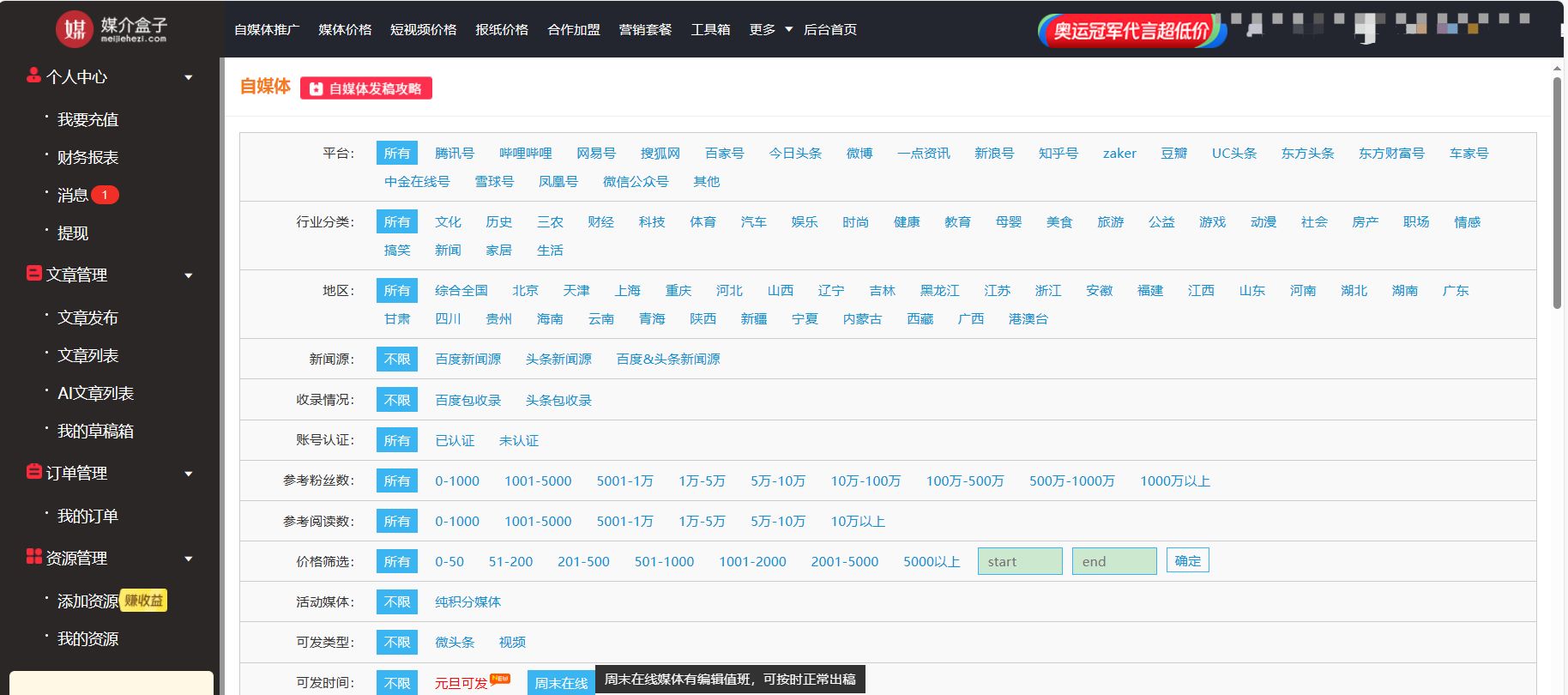Collapse the 个人中心 sidebar section arrow
Image resolution: width=1568 pixels, height=695 pixels.
[189, 77]
